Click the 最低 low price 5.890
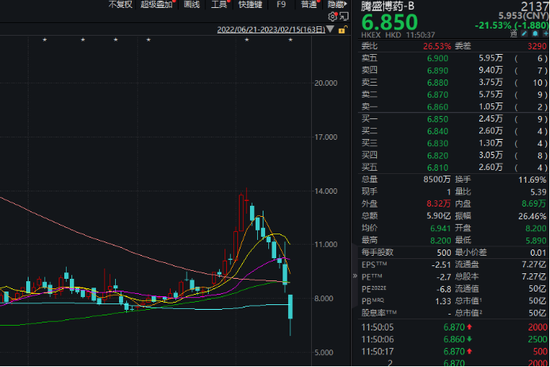 click(x=536, y=241)
